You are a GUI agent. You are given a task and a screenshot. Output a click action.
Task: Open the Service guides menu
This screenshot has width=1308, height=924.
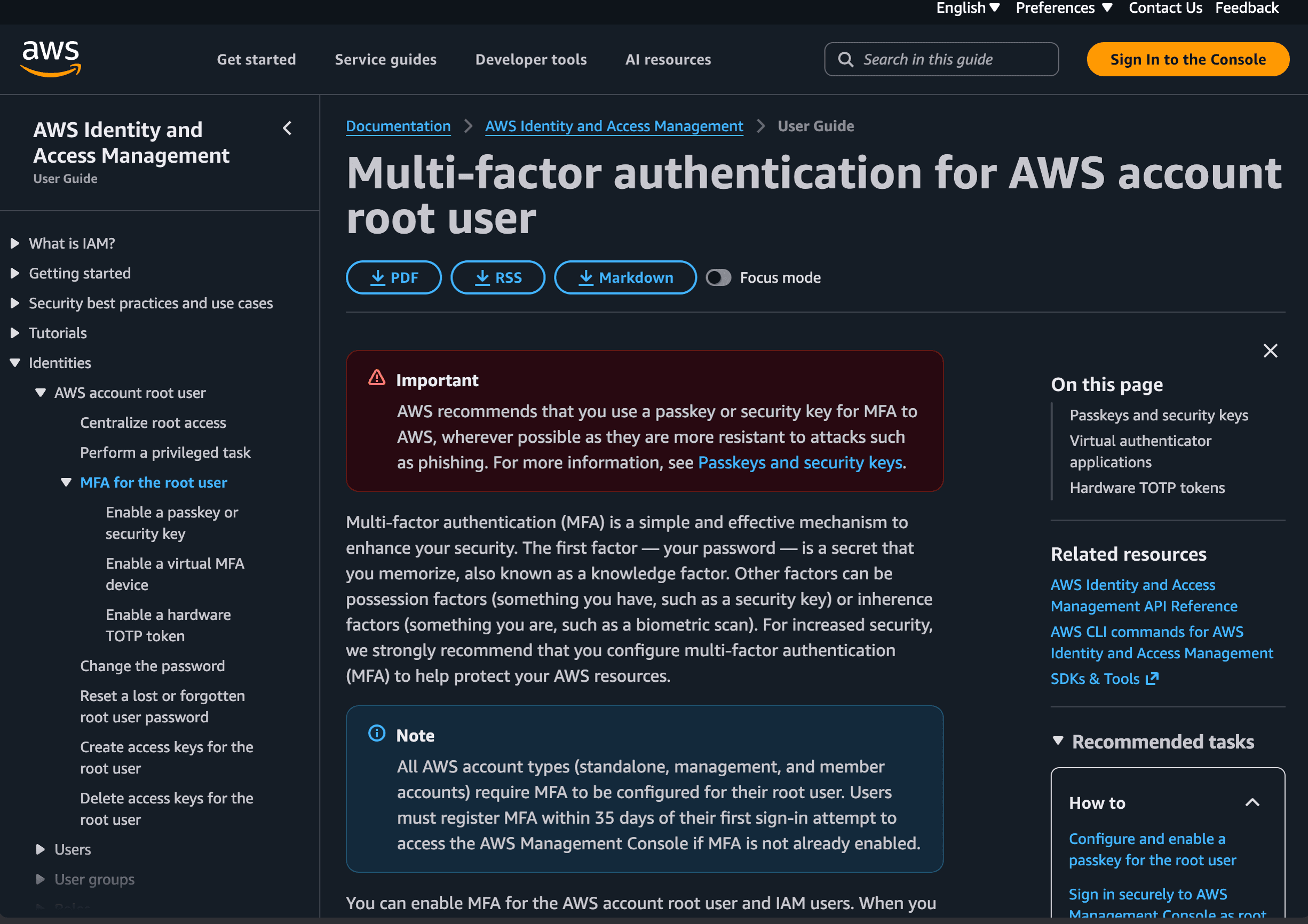[386, 59]
